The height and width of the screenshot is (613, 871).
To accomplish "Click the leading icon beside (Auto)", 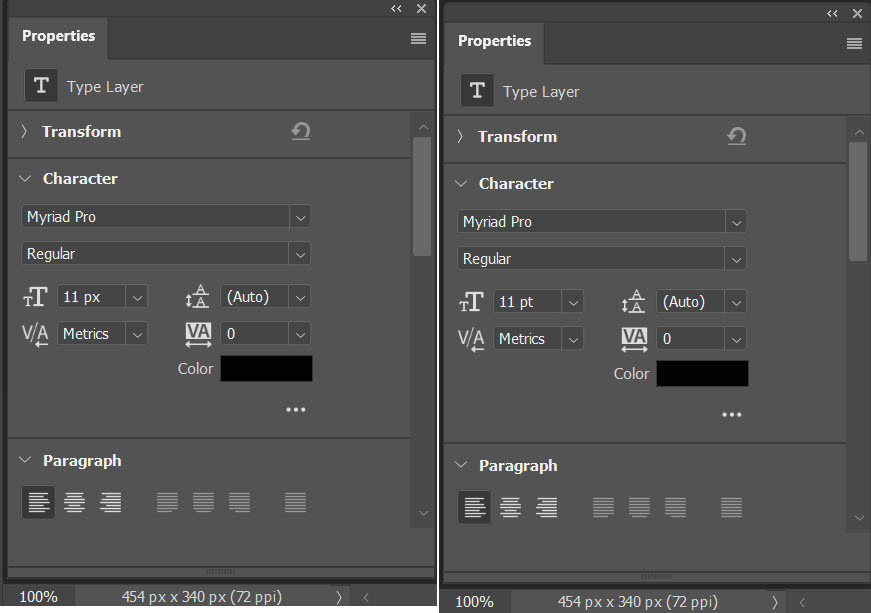I will [x=197, y=297].
